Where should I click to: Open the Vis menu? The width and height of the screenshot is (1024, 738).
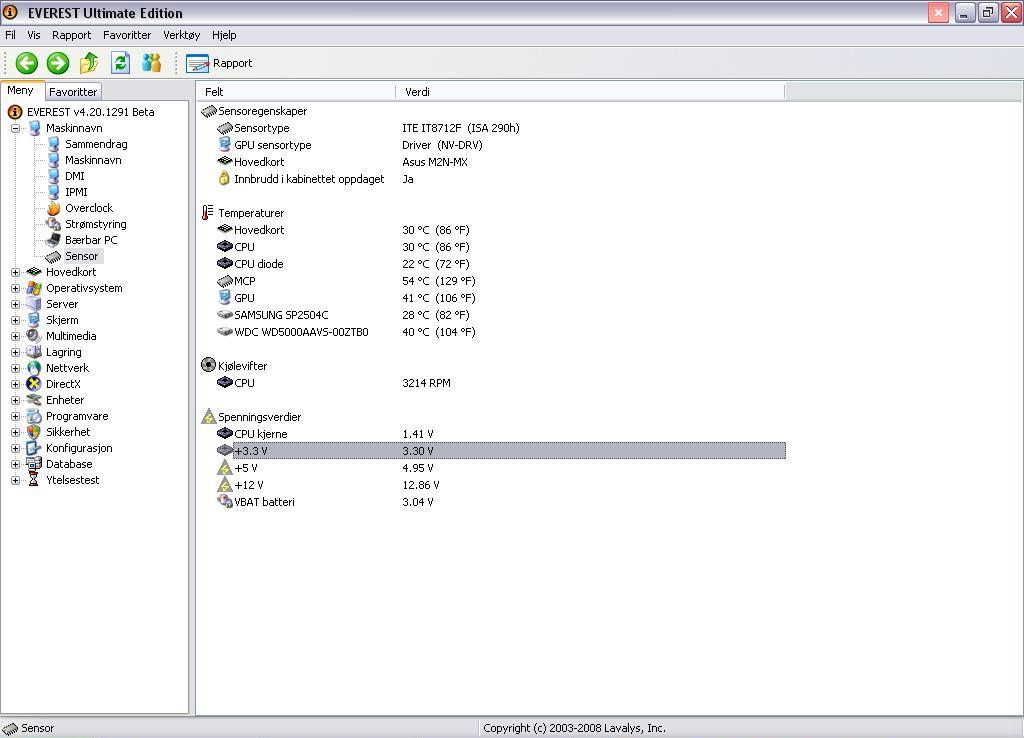coord(33,35)
